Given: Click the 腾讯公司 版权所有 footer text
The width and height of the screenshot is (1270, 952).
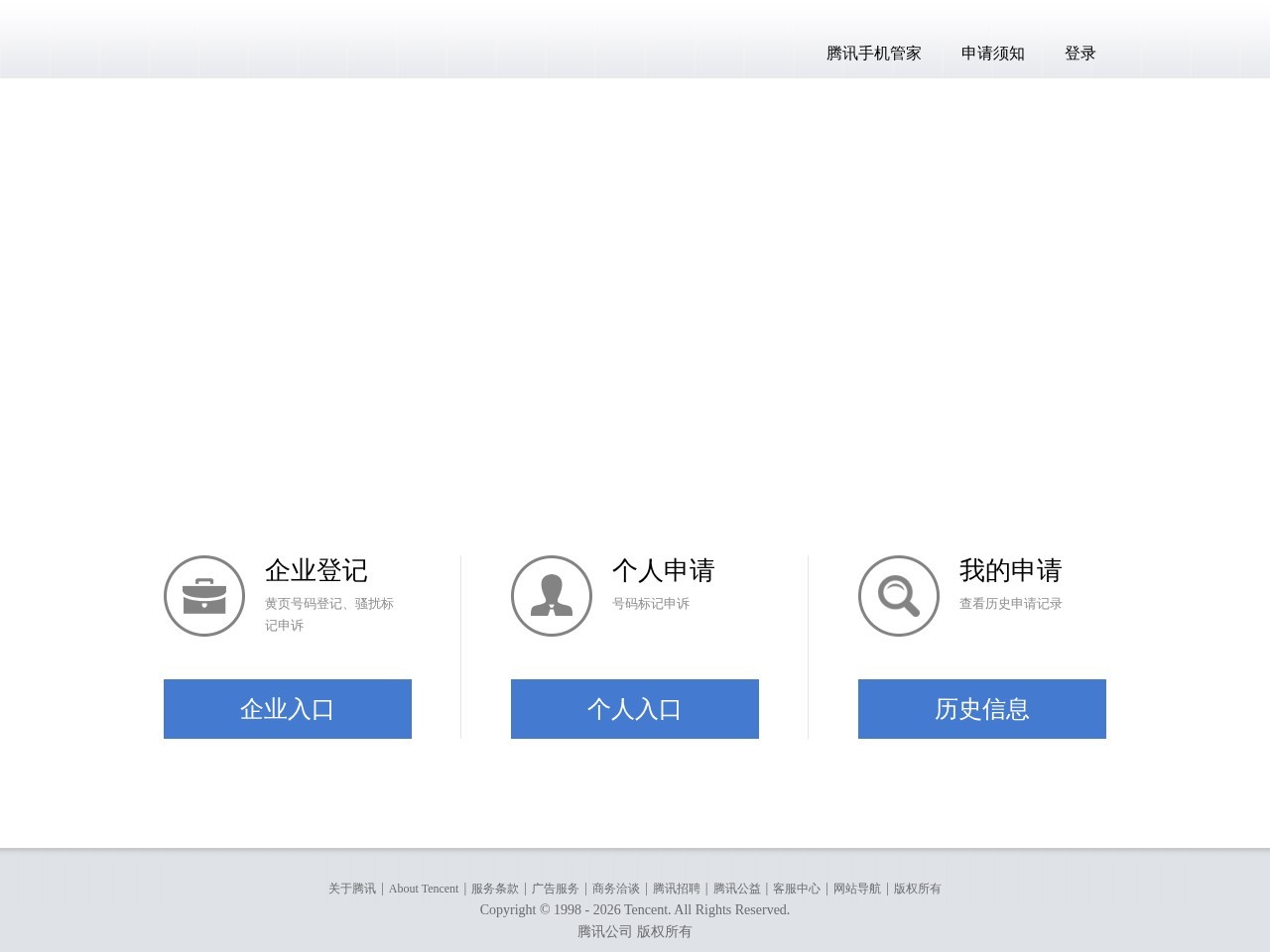Looking at the screenshot, I should (x=635, y=931).
